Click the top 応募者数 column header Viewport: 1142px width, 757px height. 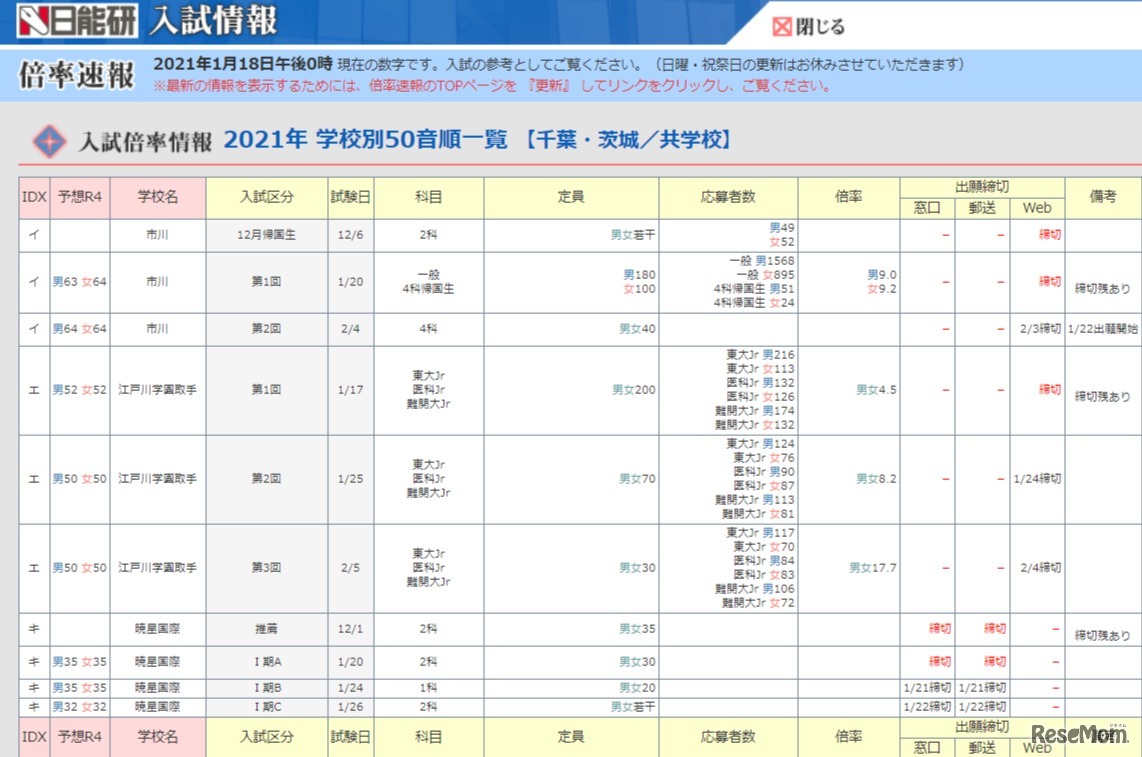pyautogui.click(x=728, y=197)
